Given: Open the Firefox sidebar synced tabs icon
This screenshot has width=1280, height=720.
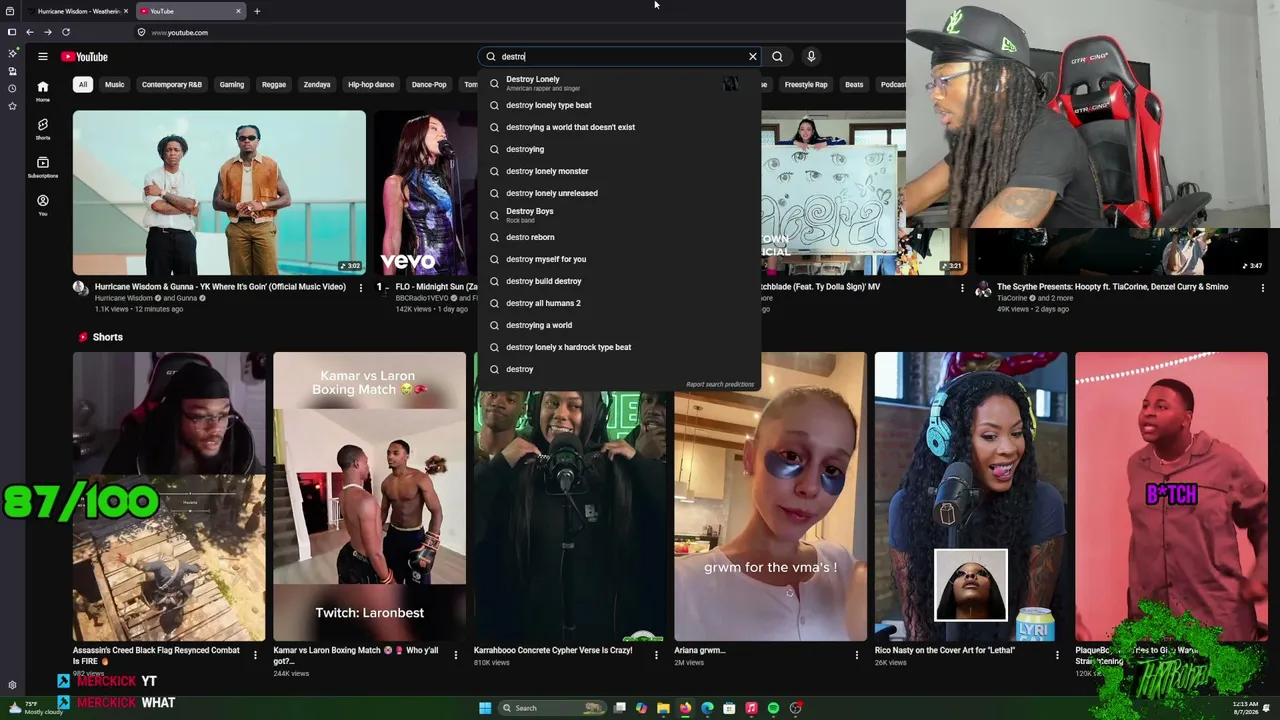Looking at the screenshot, I should 12,71.
